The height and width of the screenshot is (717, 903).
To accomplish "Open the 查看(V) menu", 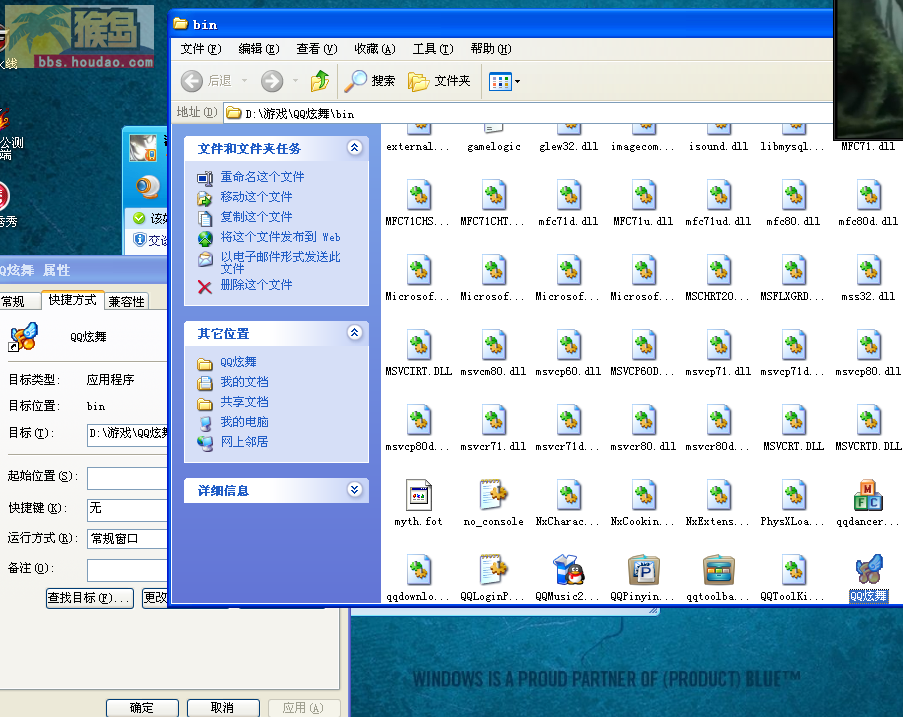I will click(x=316, y=49).
